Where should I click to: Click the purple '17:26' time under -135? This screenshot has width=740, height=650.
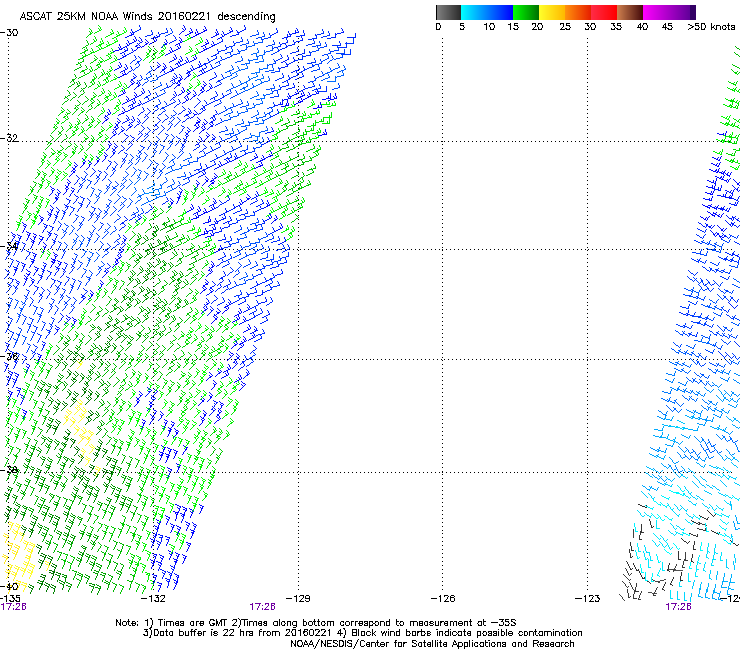pos(13,607)
